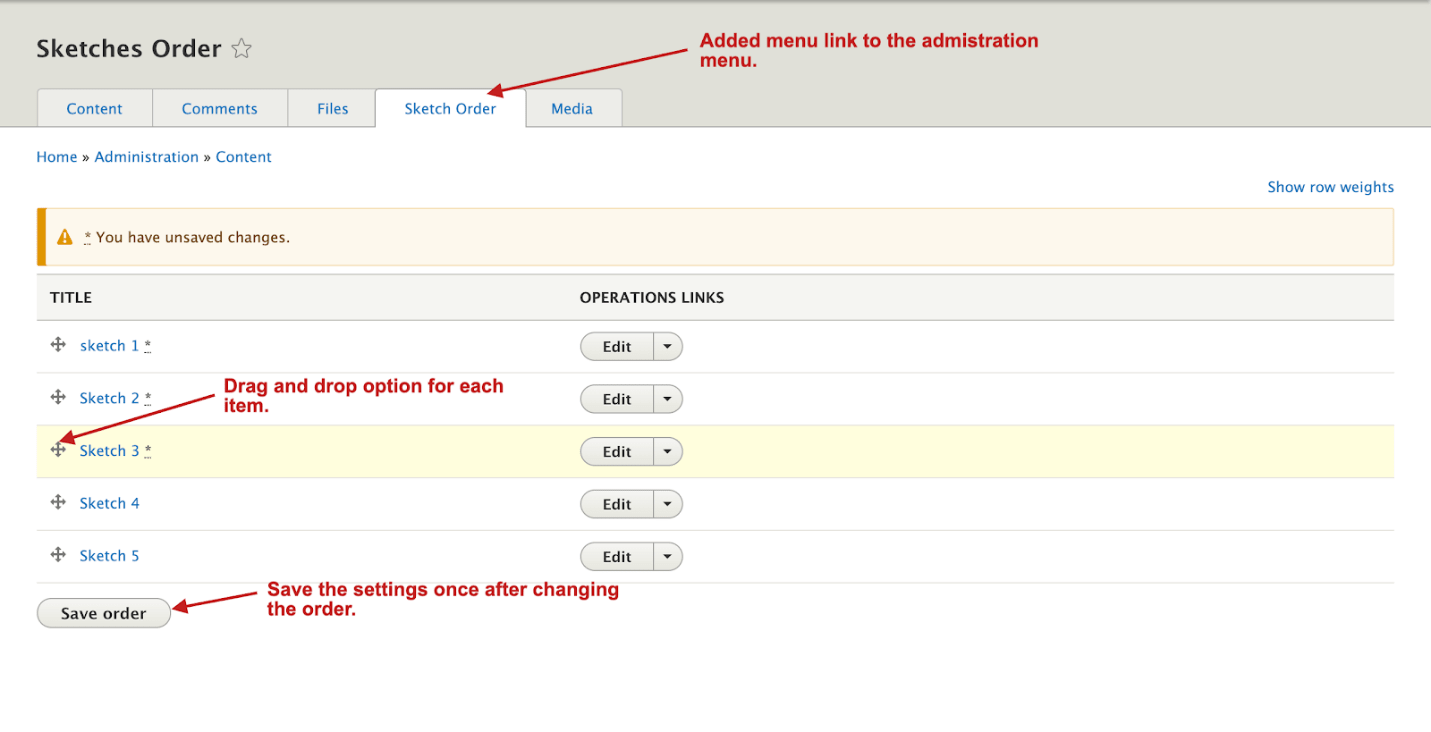Viewport: 1431px width, 732px height.
Task: Open Administration in the breadcrumb
Action: (146, 157)
